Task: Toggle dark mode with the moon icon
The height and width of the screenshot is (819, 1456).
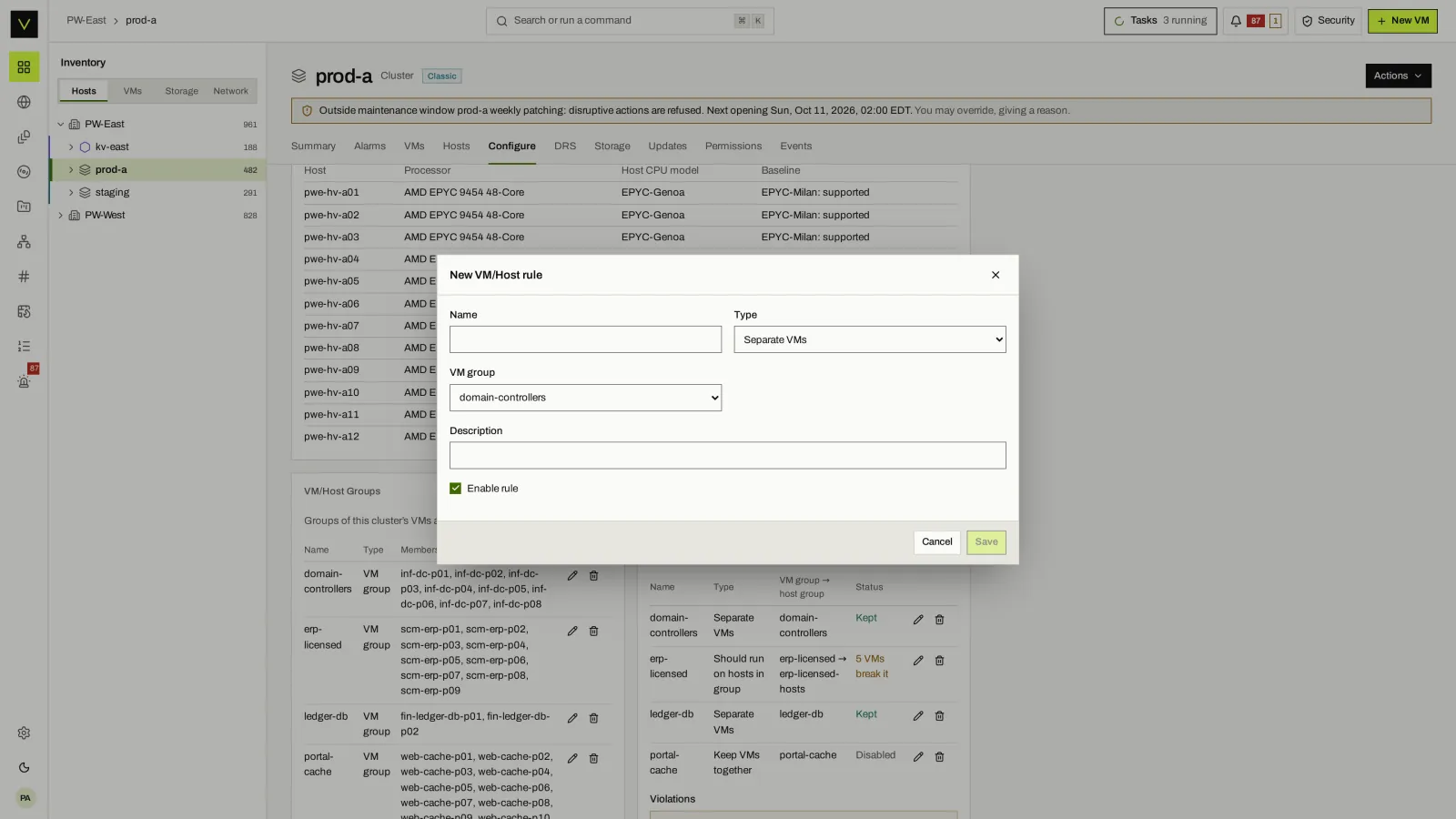Action: [x=24, y=768]
